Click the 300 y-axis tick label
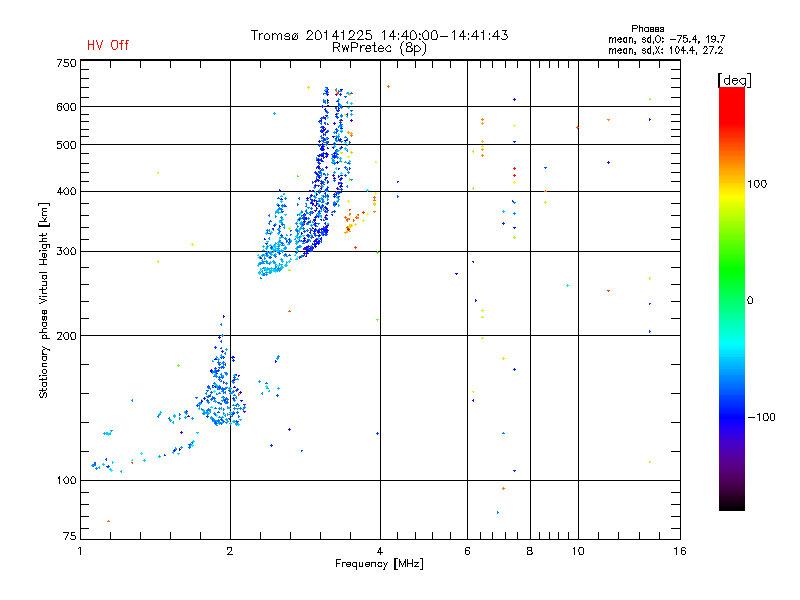 [66, 251]
